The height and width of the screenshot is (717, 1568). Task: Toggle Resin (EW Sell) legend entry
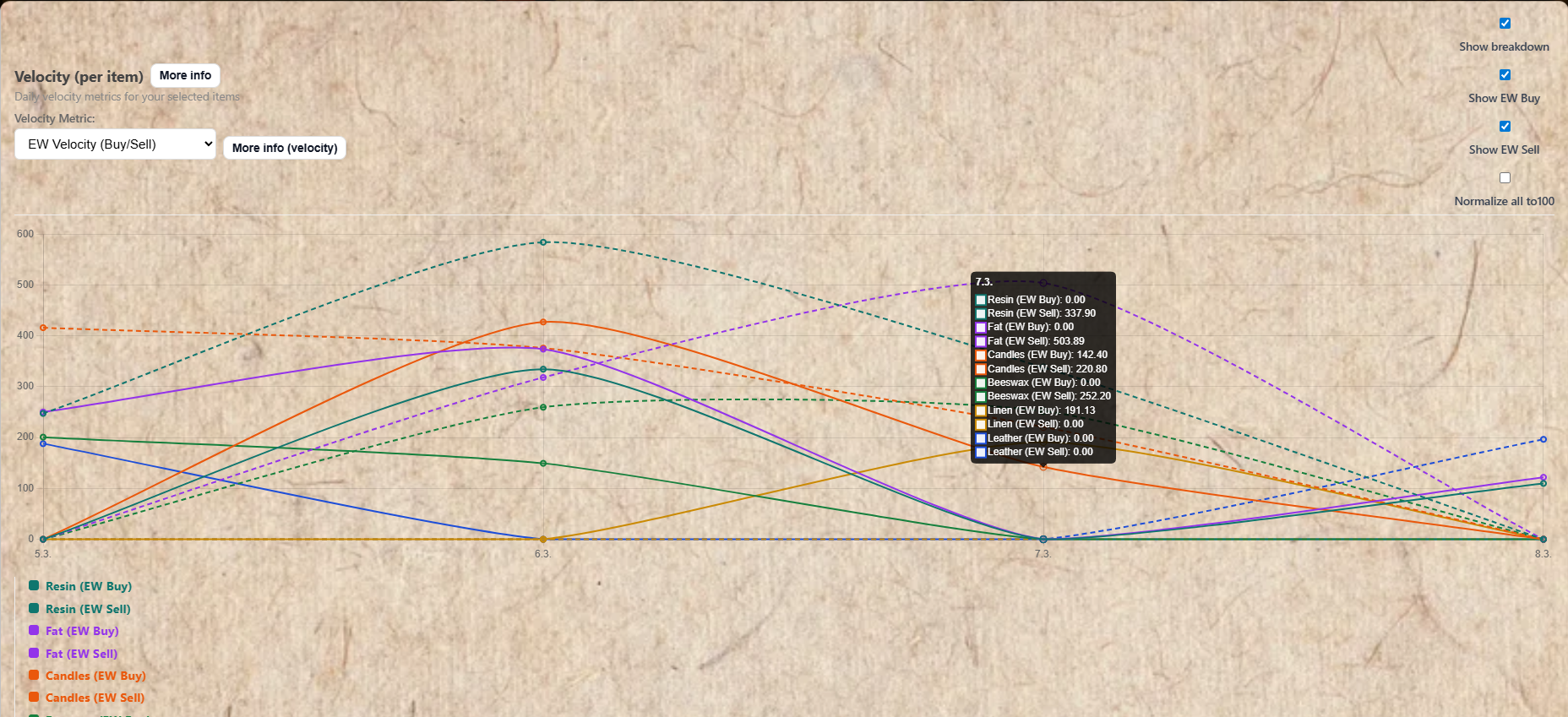[x=79, y=609]
